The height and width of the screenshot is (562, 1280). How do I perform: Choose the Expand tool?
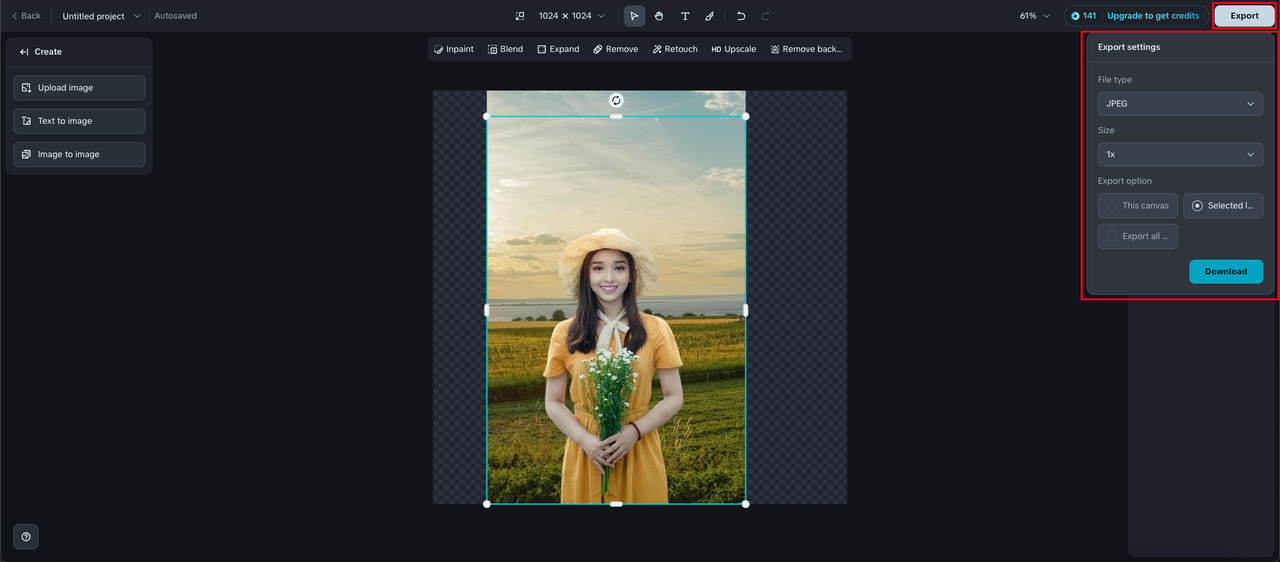pos(558,49)
